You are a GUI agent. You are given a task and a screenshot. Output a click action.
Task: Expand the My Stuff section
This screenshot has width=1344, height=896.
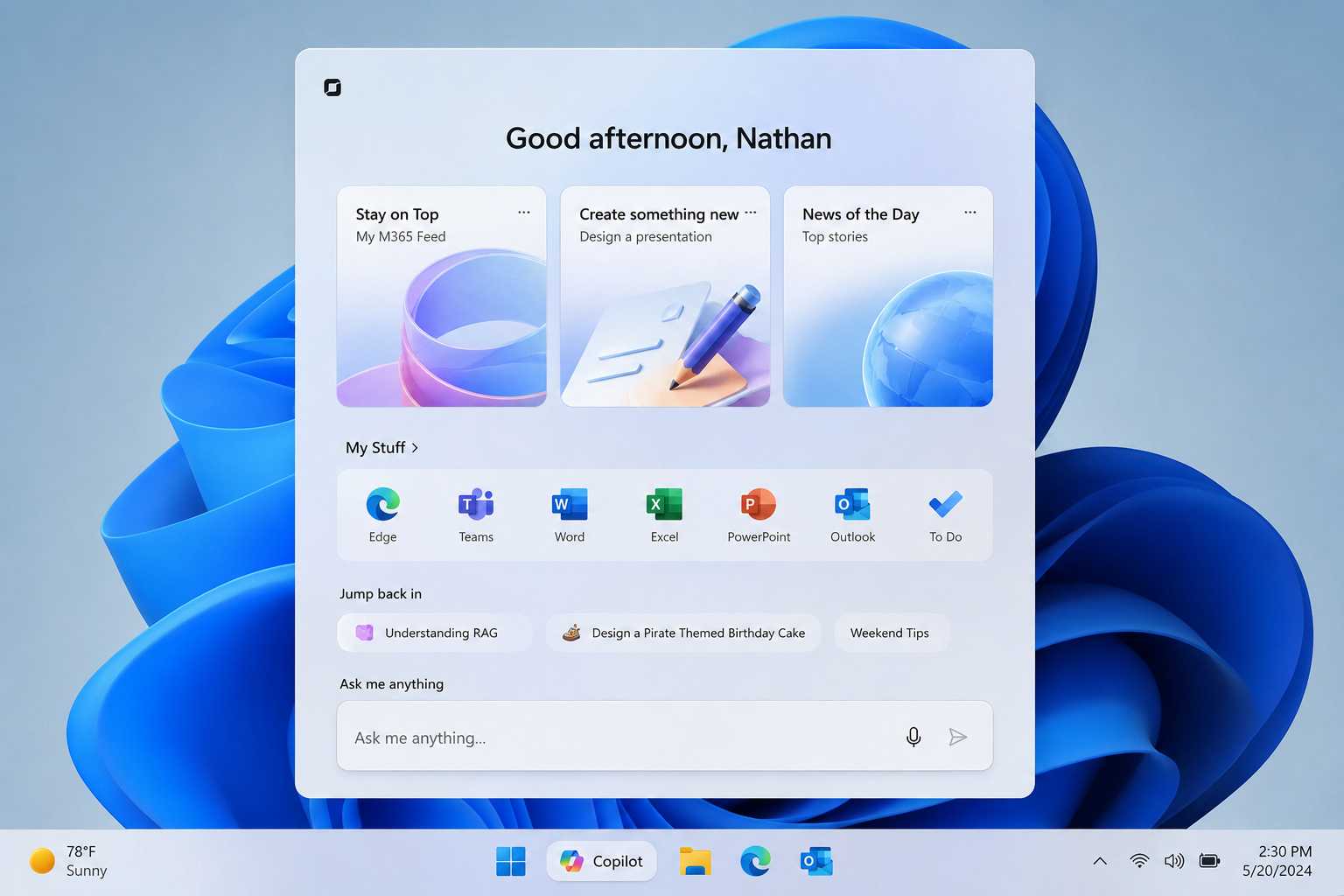point(382,447)
